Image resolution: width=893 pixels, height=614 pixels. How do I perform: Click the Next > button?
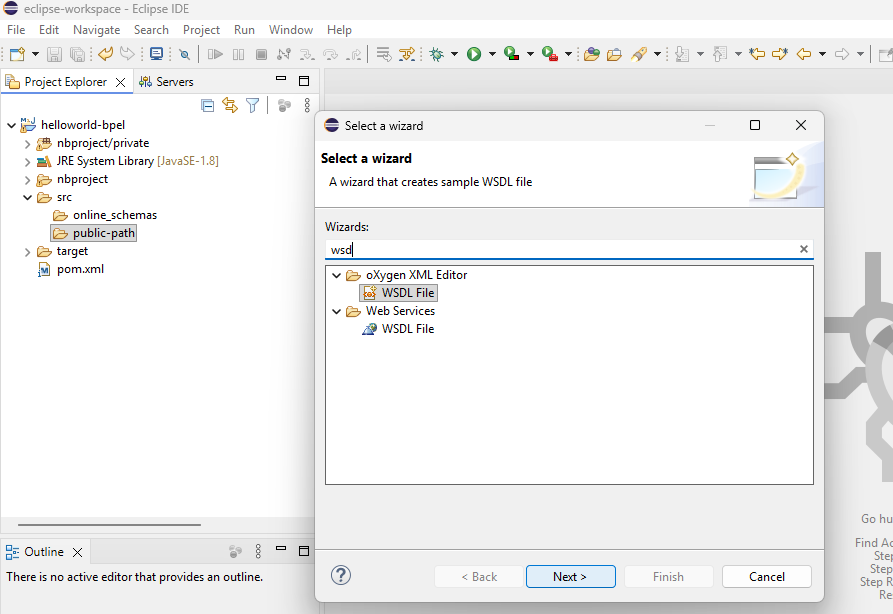pos(570,576)
